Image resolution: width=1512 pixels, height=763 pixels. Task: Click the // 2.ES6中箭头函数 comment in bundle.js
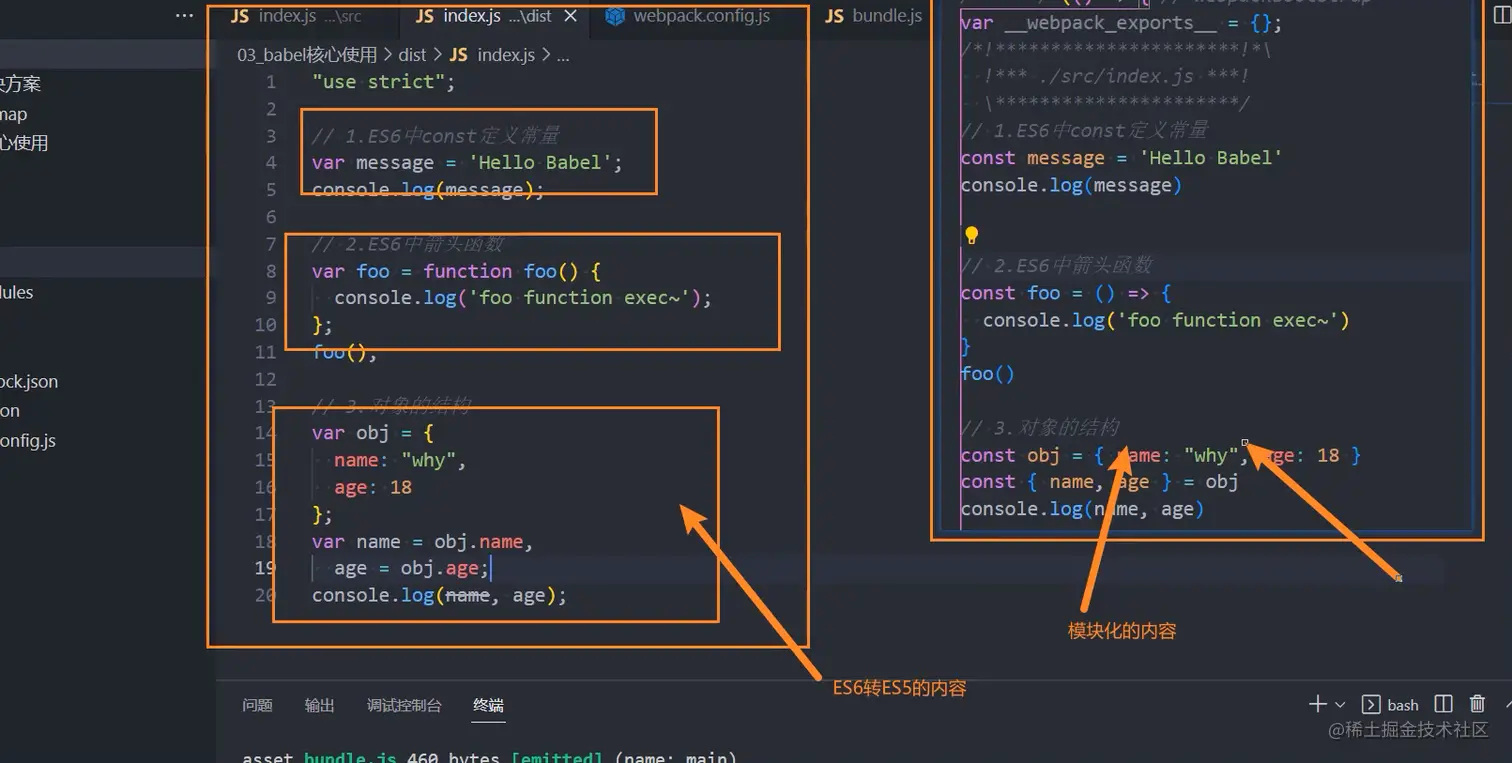coord(1056,265)
